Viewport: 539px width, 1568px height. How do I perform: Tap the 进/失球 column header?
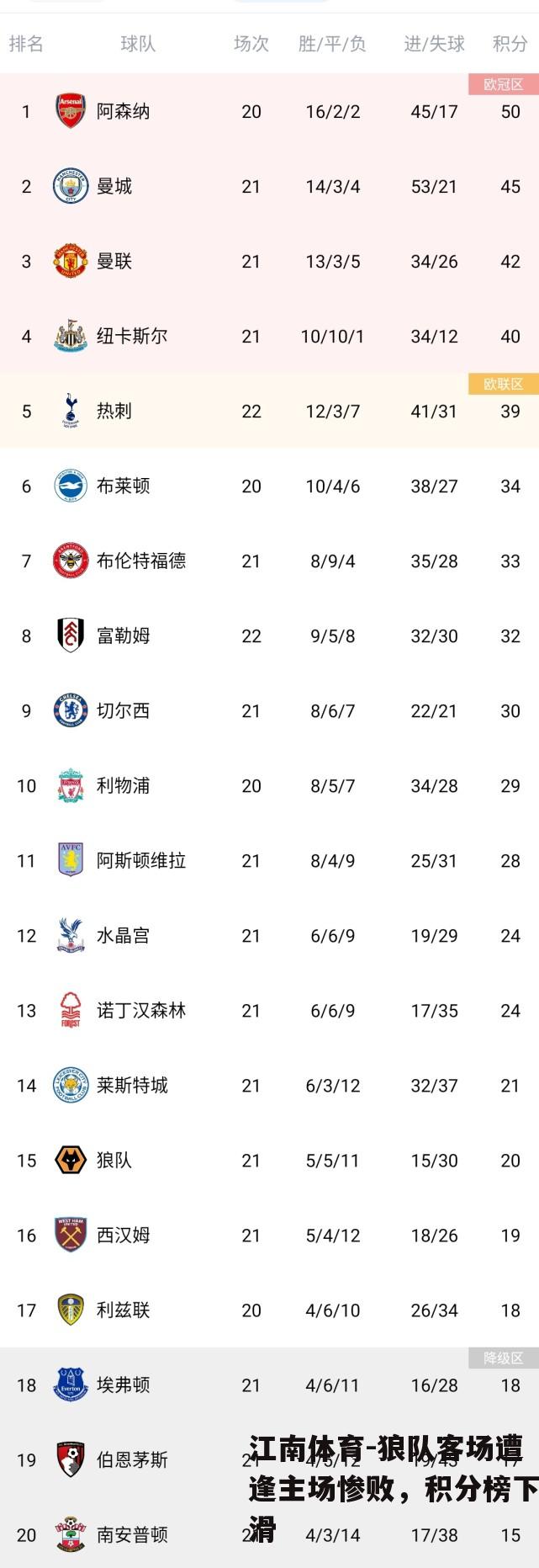point(434,44)
